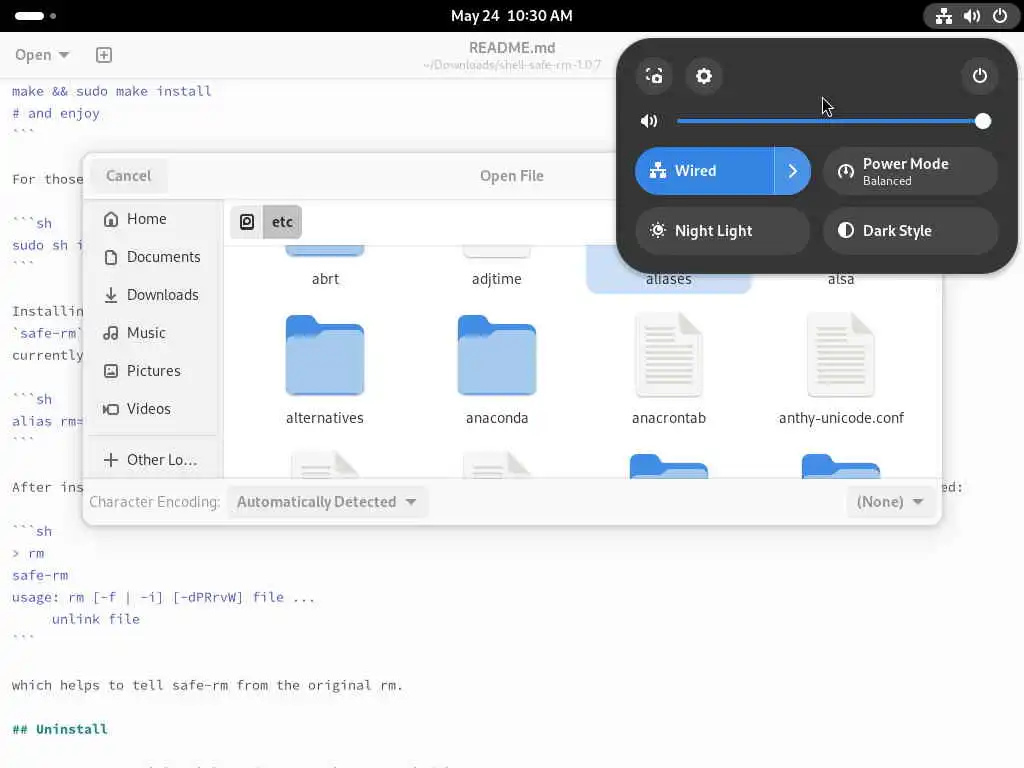Open Character Encoding dropdown

point(327,502)
